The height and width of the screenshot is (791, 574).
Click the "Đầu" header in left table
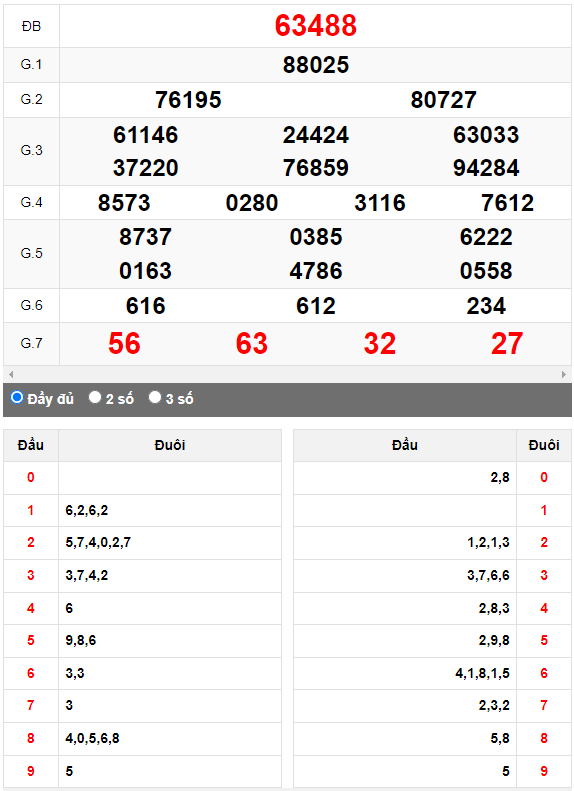(x=31, y=445)
